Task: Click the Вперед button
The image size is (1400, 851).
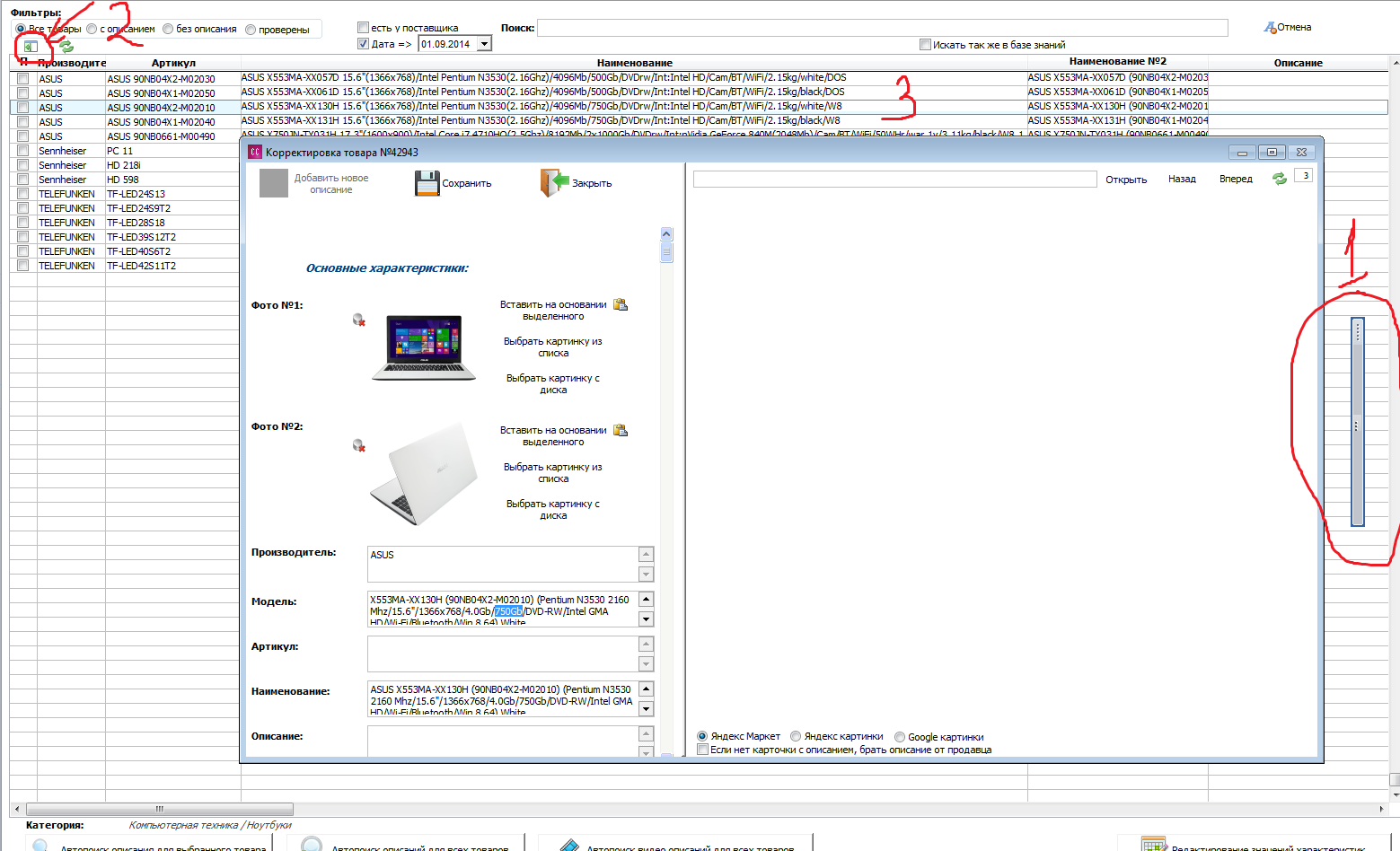Action: pos(1236,179)
